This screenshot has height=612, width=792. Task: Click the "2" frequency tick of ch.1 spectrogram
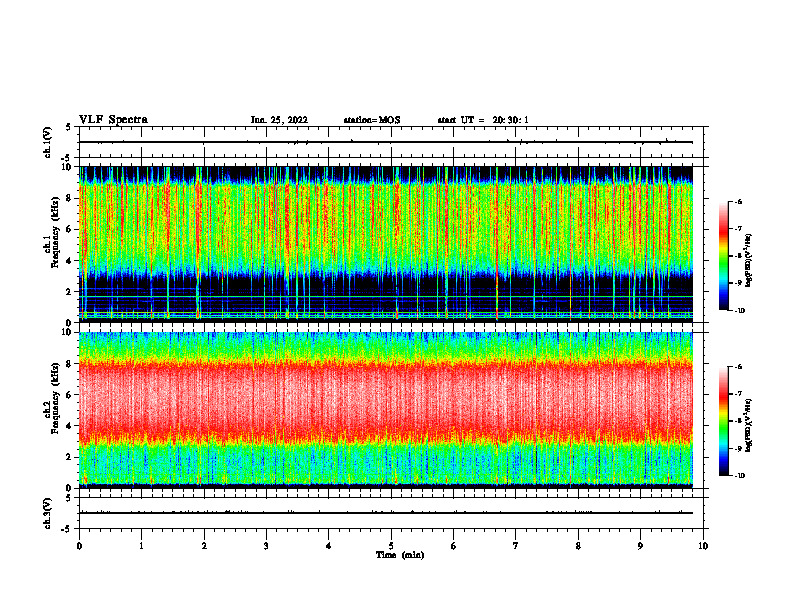[70, 292]
